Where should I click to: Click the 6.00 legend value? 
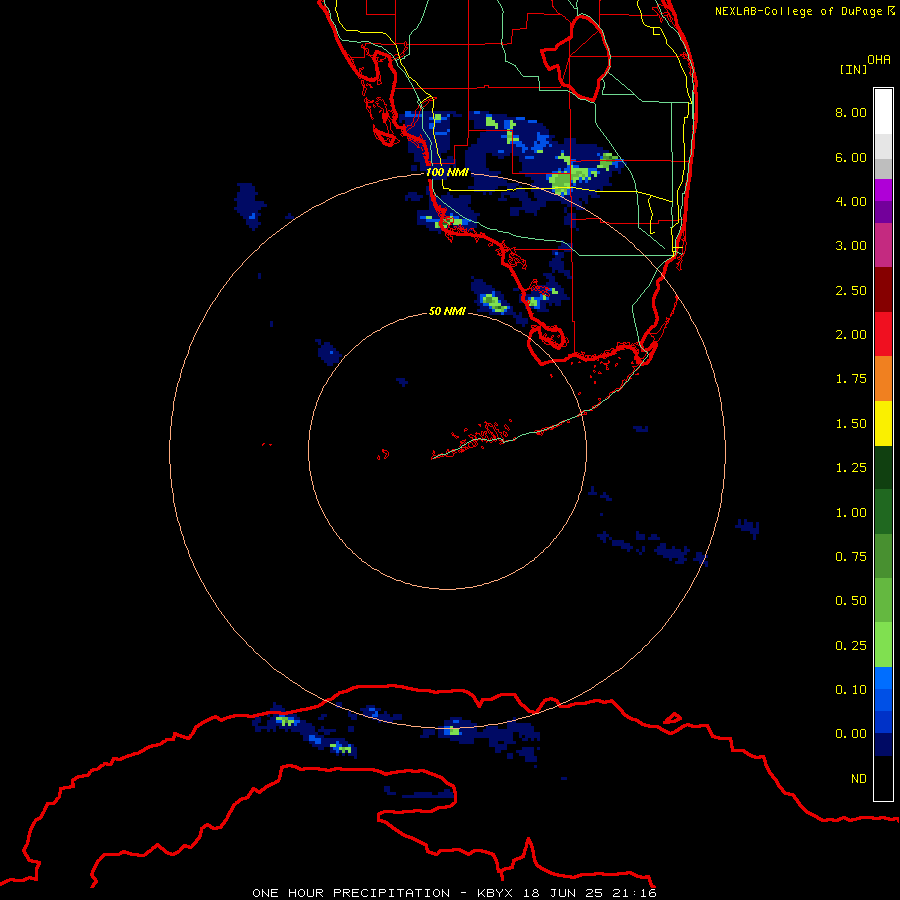point(851,157)
